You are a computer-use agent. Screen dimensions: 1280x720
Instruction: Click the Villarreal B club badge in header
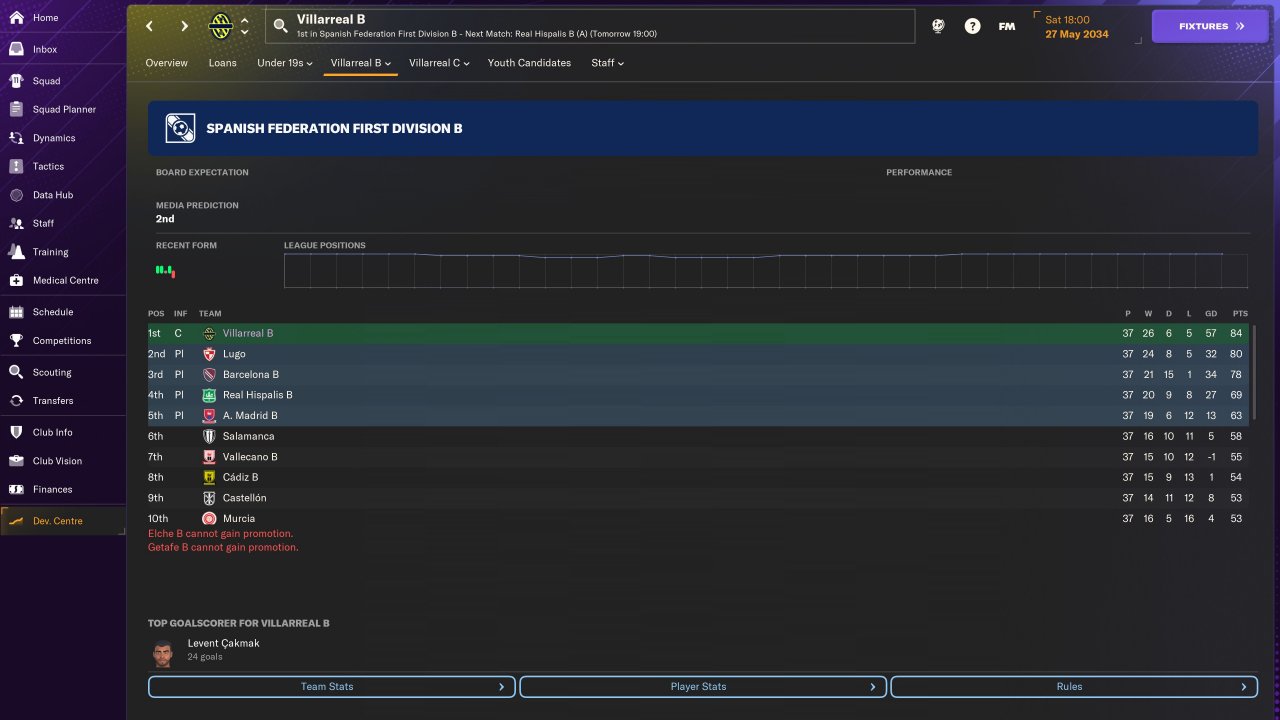tap(220, 26)
